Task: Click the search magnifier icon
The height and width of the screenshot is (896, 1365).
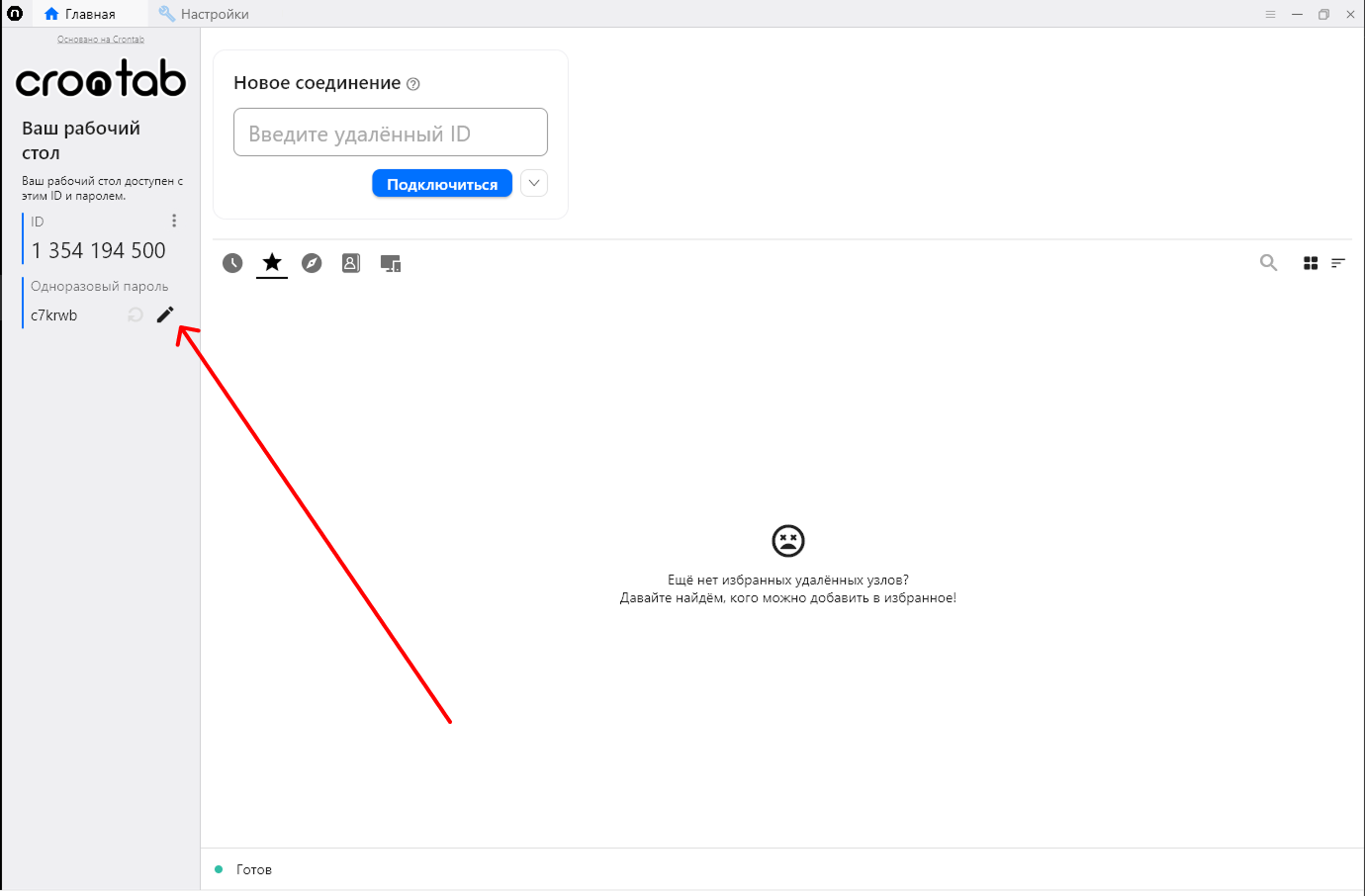Action: point(1268,263)
